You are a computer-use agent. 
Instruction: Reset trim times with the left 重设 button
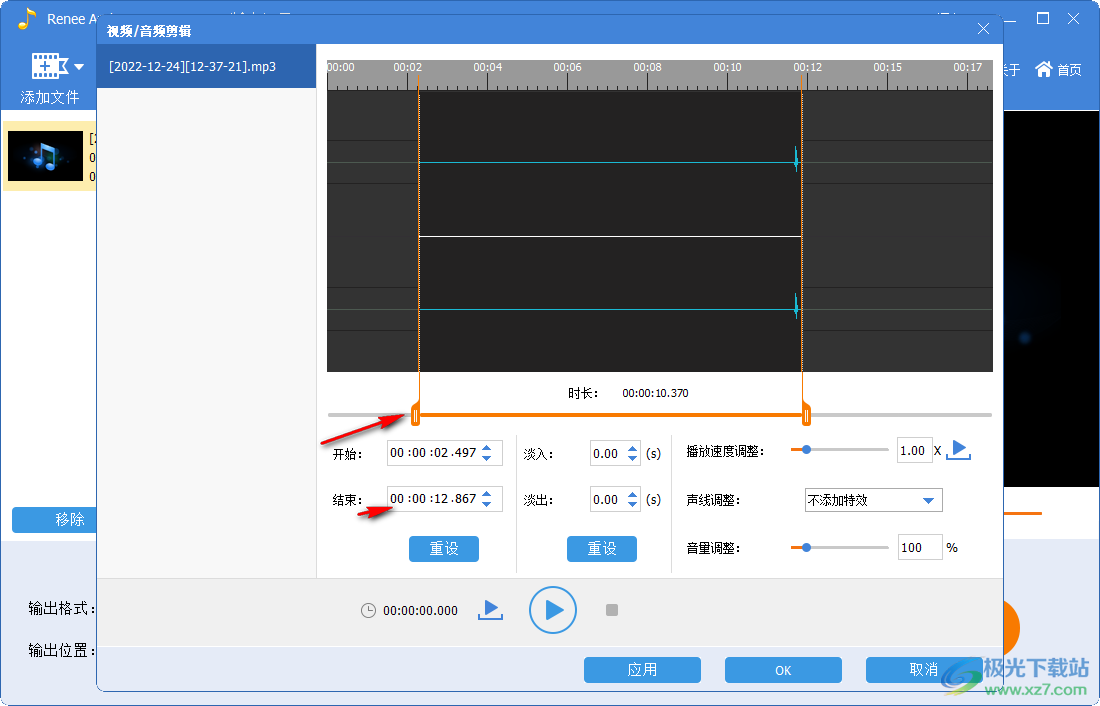point(443,549)
